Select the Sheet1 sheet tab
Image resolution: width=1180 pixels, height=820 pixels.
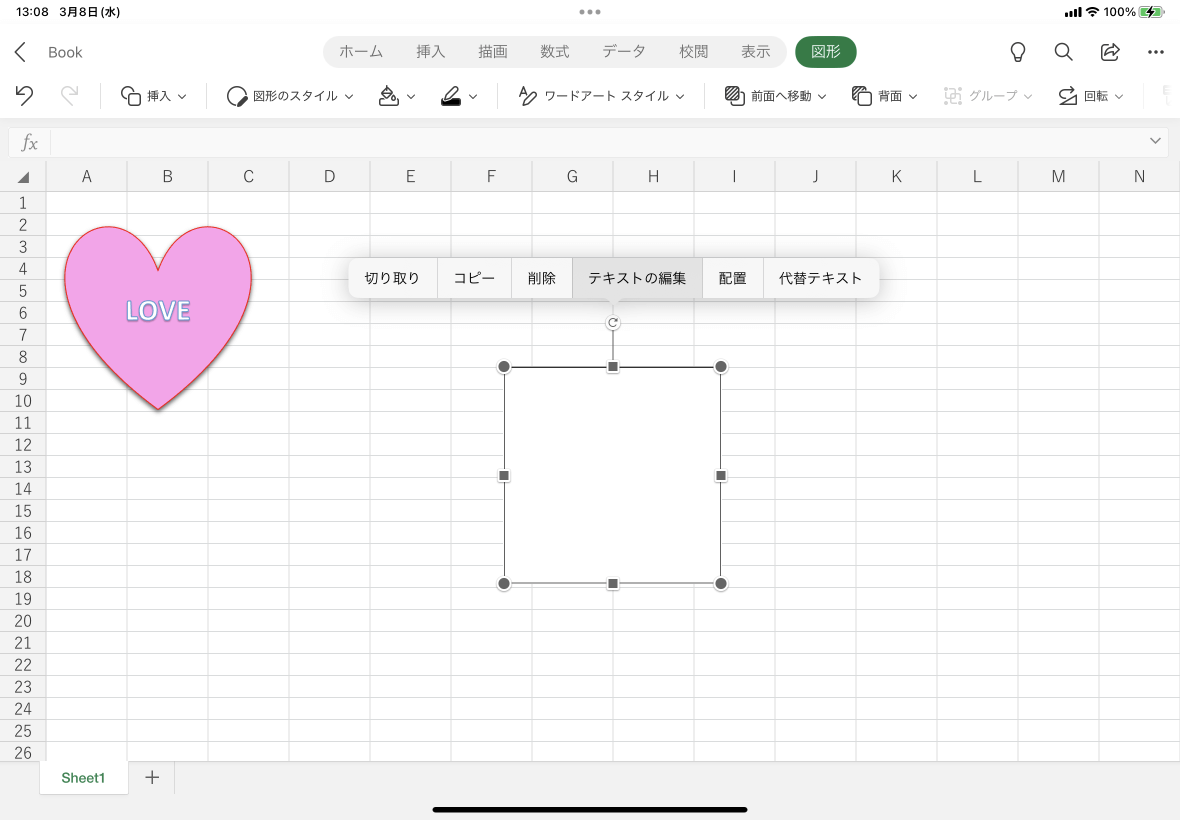[84, 778]
